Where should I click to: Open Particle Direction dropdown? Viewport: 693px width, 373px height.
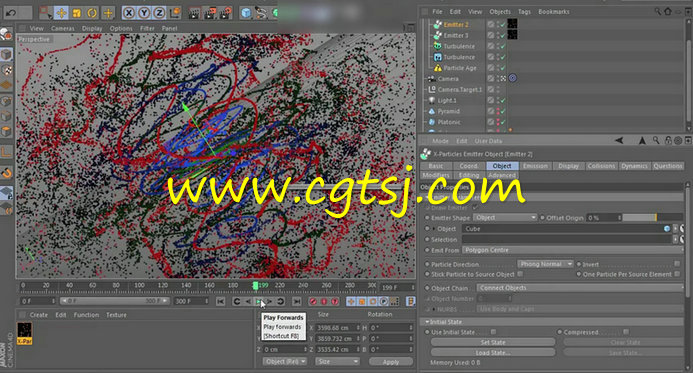545,264
